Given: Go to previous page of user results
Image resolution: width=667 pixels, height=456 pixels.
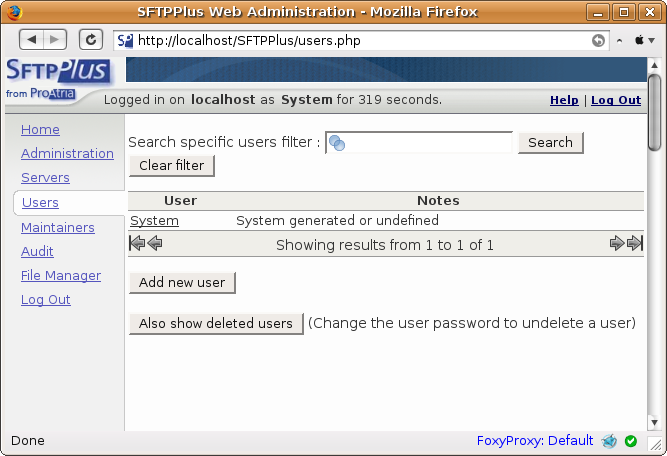Looking at the screenshot, I should 155,243.
